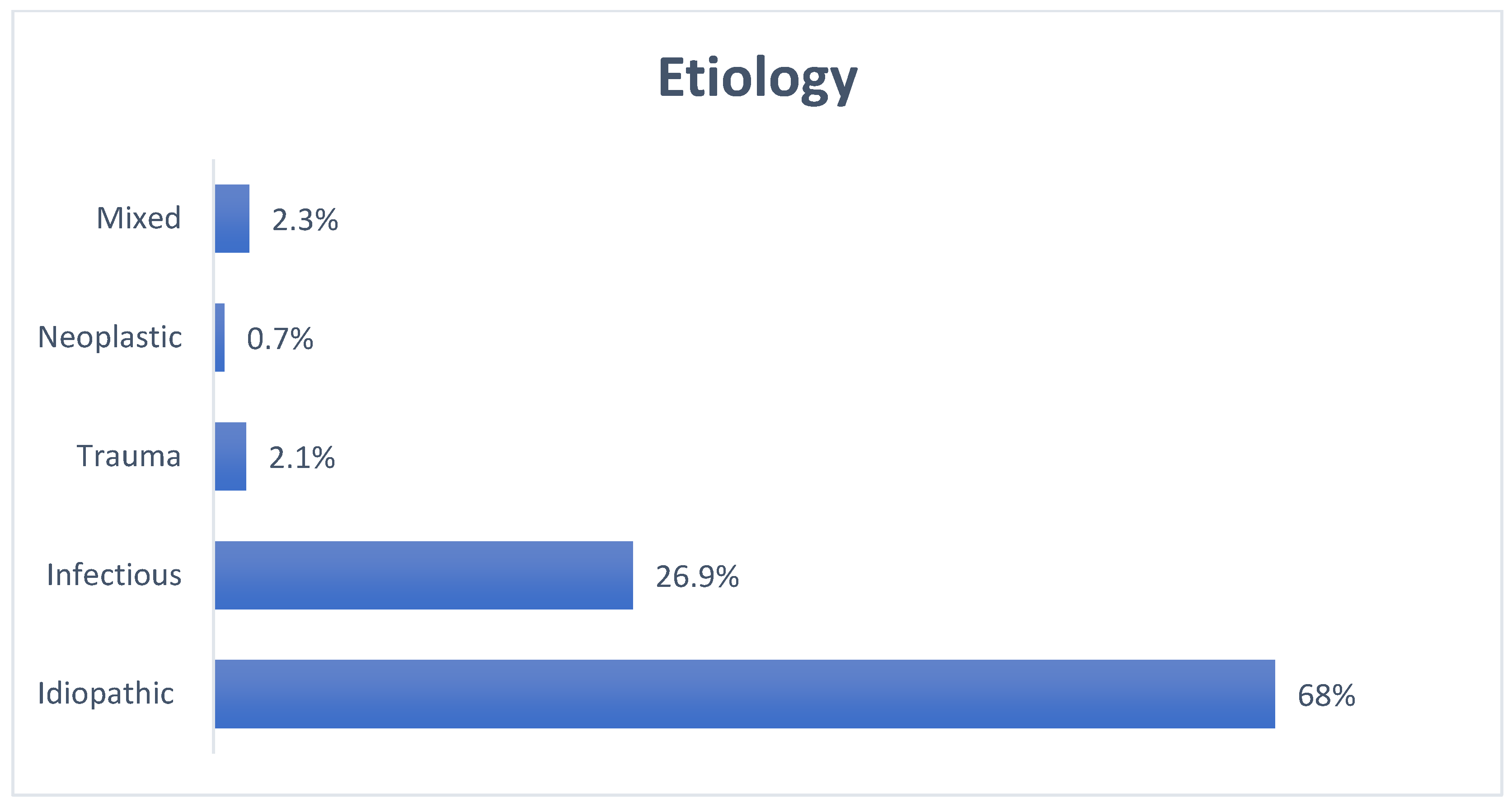Select the Mixed category label

tap(139, 218)
